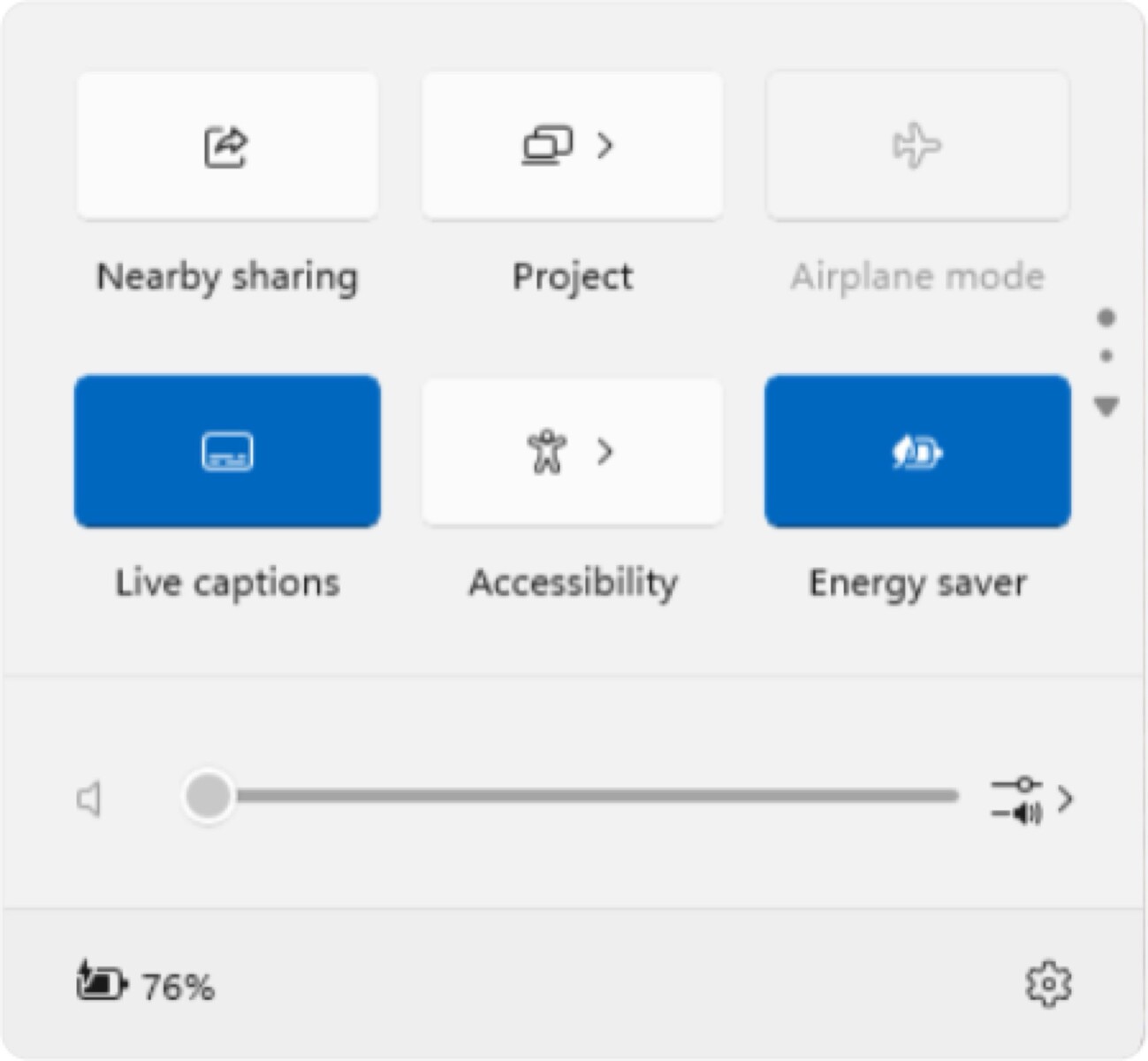Turn off the Live captions tile
Image resolution: width=1148 pixels, height=1061 pixels.
(x=227, y=452)
